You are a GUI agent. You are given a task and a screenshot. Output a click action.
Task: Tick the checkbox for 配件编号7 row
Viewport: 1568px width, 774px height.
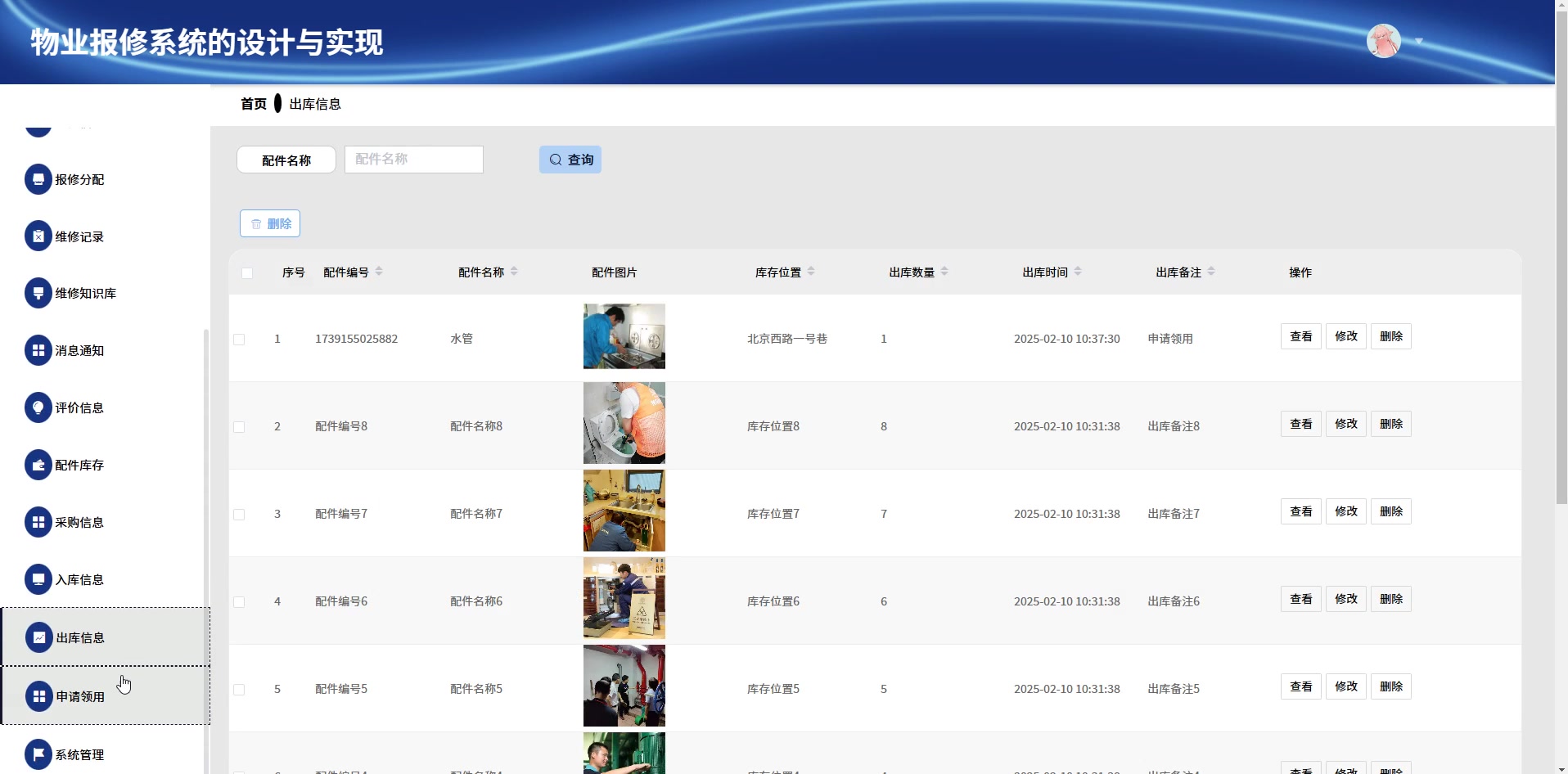point(239,515)
